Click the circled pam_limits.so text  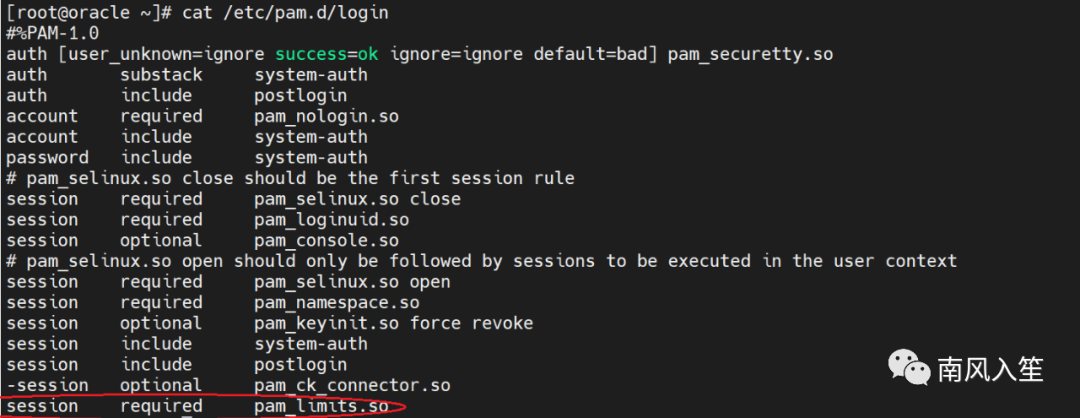pos(321,406)
